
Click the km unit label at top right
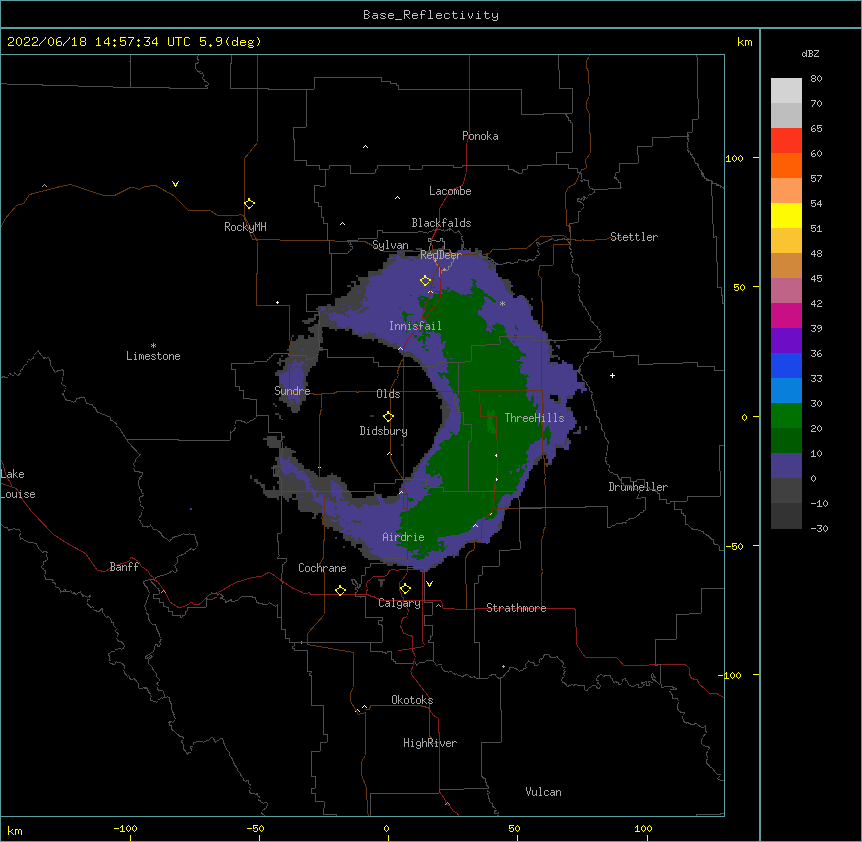coord(744,42)
